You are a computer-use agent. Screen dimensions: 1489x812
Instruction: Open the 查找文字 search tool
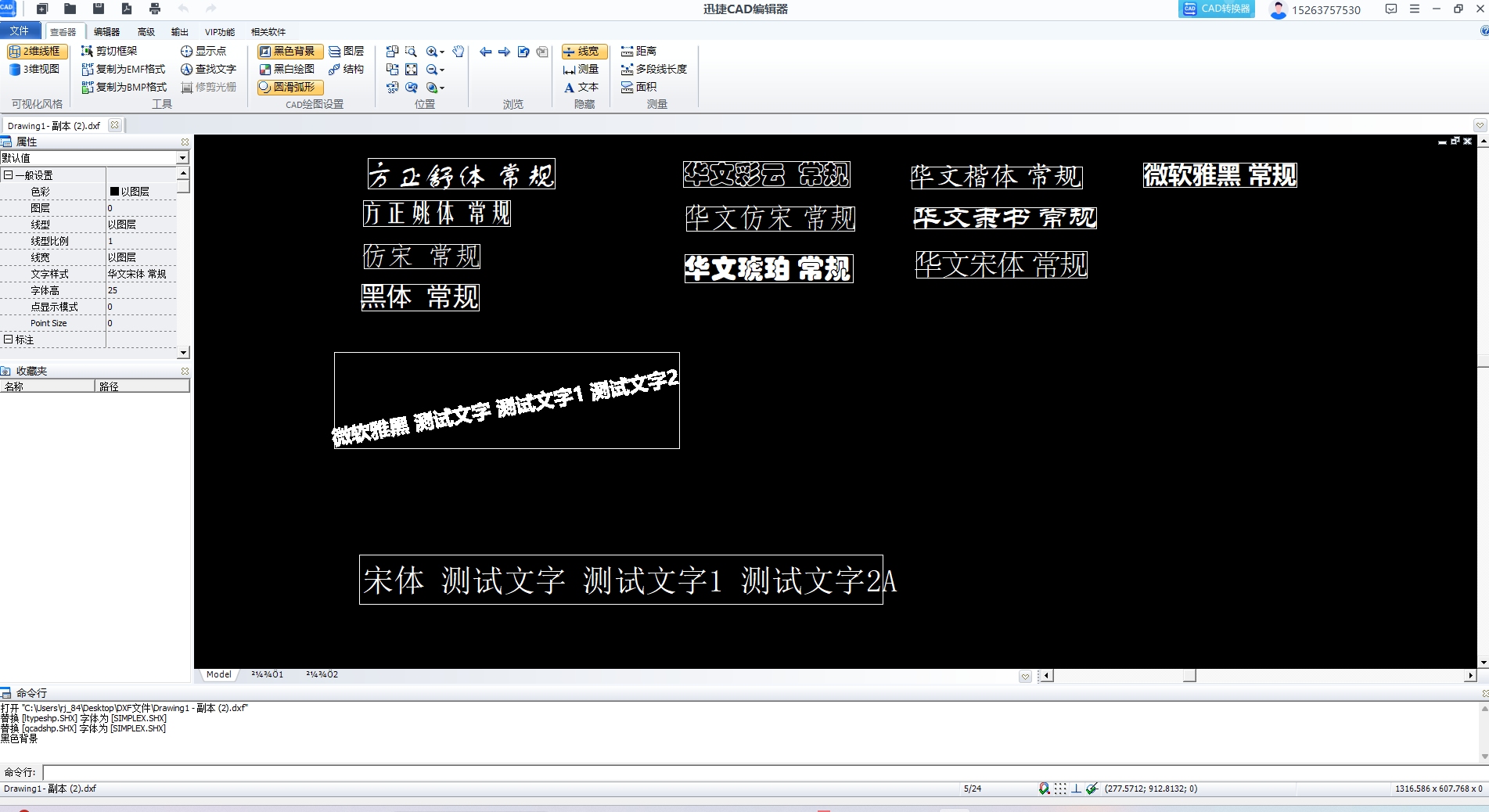point(208,69)
